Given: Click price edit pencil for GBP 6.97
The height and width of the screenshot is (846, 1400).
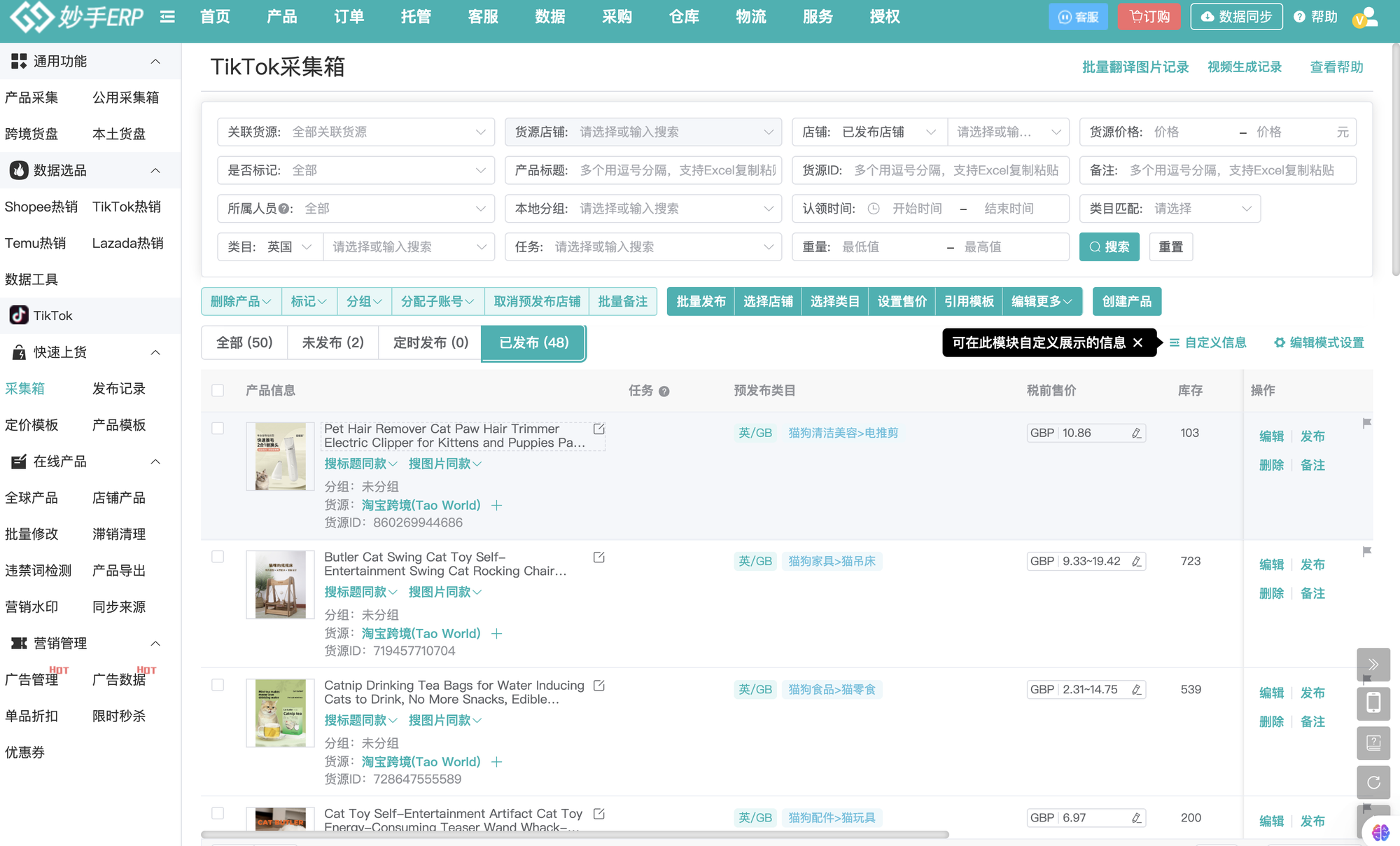Looking at the screenshot, I should pos(1136,817).
